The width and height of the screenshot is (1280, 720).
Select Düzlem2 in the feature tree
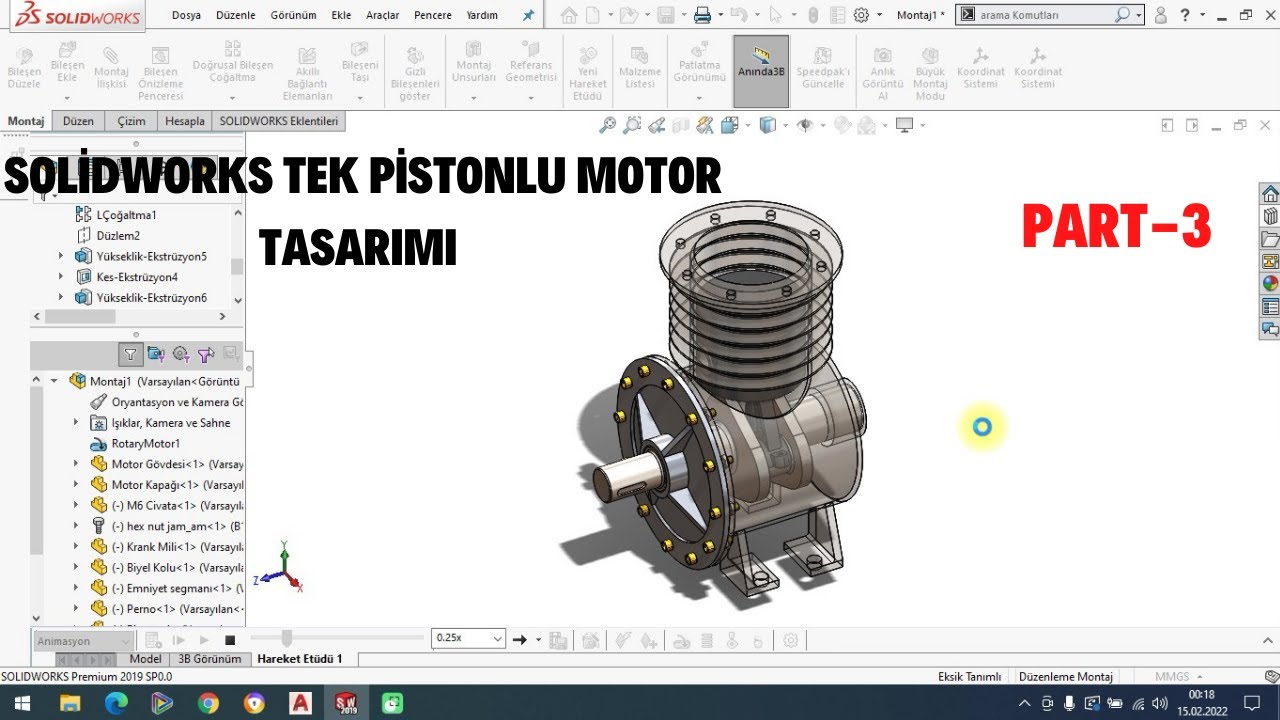(118, 235)
